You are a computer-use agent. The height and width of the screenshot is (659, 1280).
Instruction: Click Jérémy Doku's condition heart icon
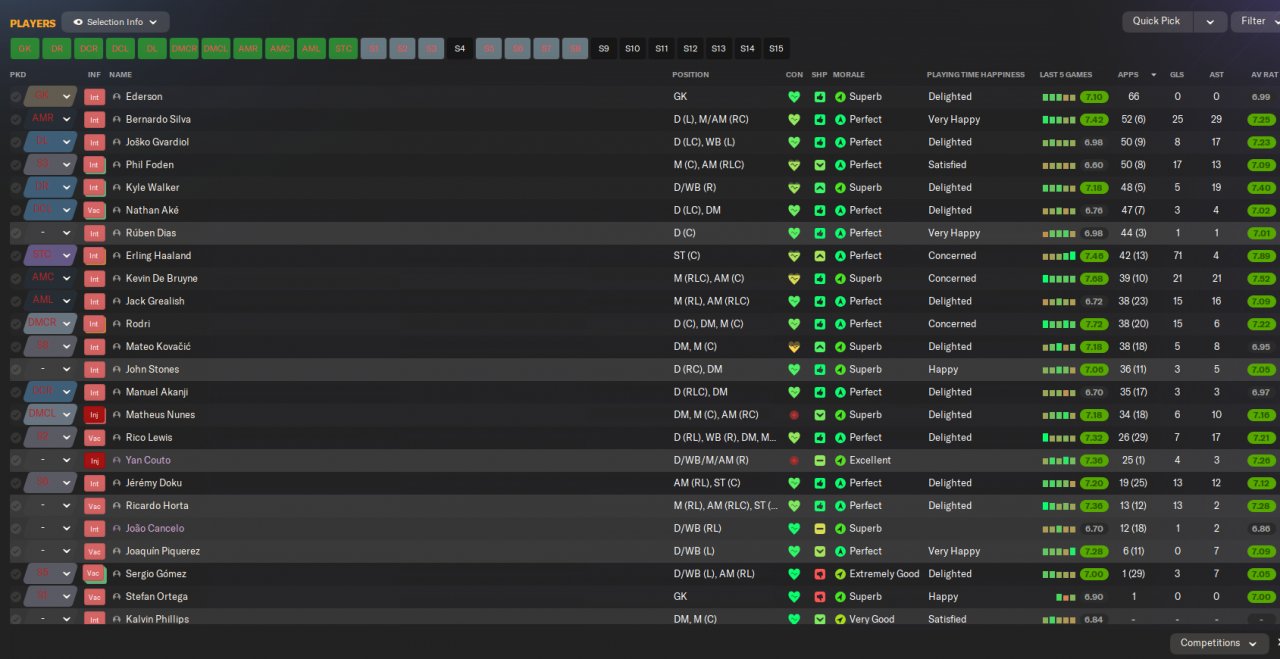click(x=794, y=483)
